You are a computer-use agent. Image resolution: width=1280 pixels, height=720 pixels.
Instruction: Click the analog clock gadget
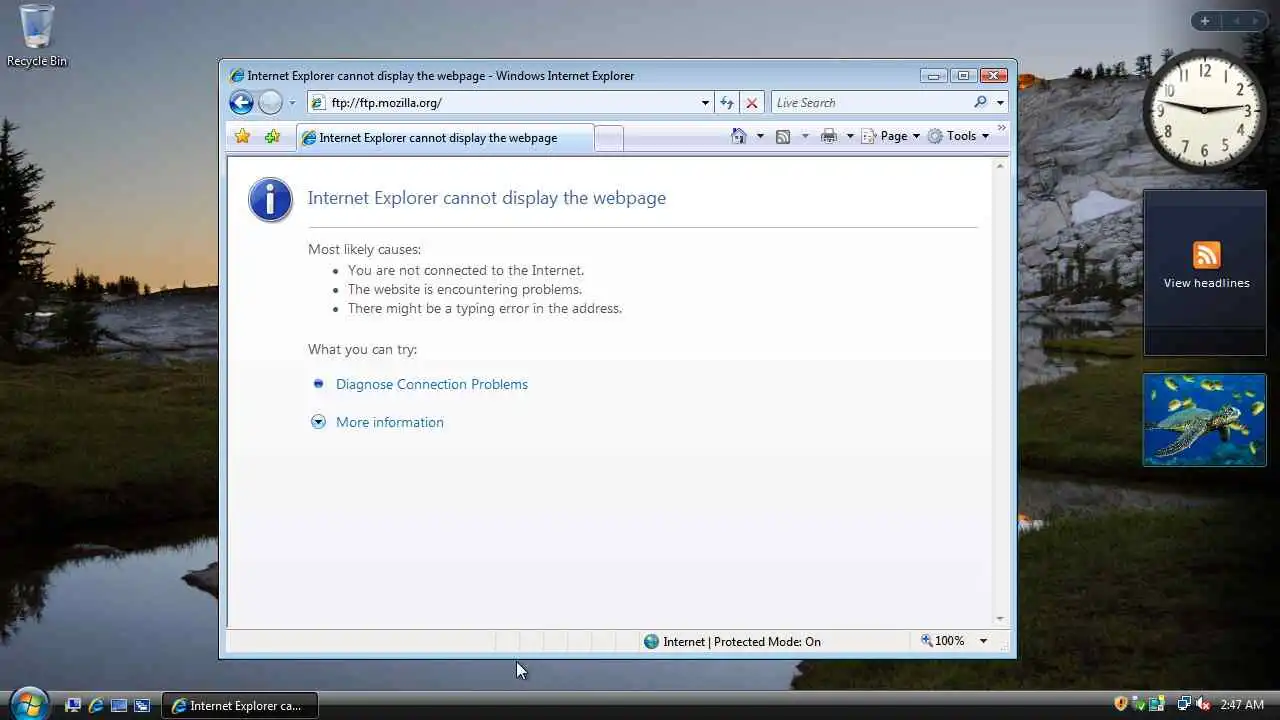click(x=1204, y=110)
